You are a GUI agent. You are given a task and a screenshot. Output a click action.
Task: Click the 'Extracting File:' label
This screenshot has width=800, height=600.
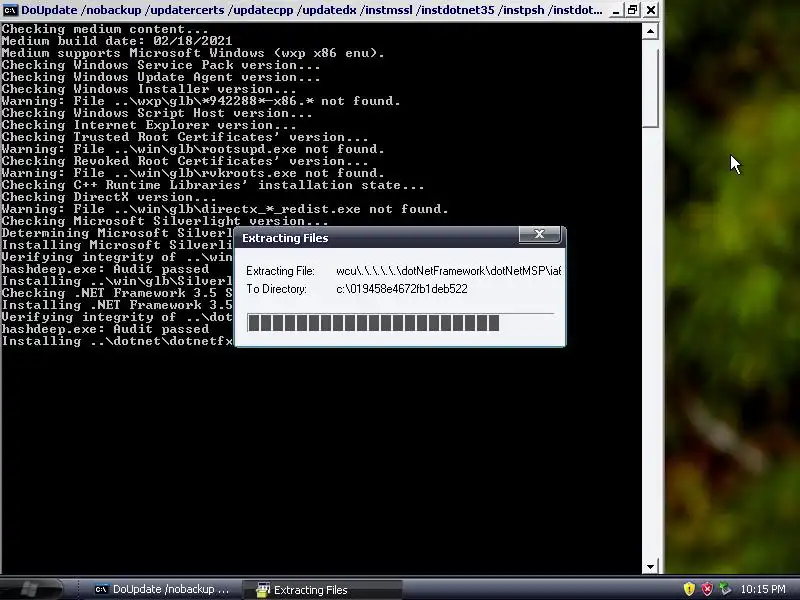click(x=280, y=271)
